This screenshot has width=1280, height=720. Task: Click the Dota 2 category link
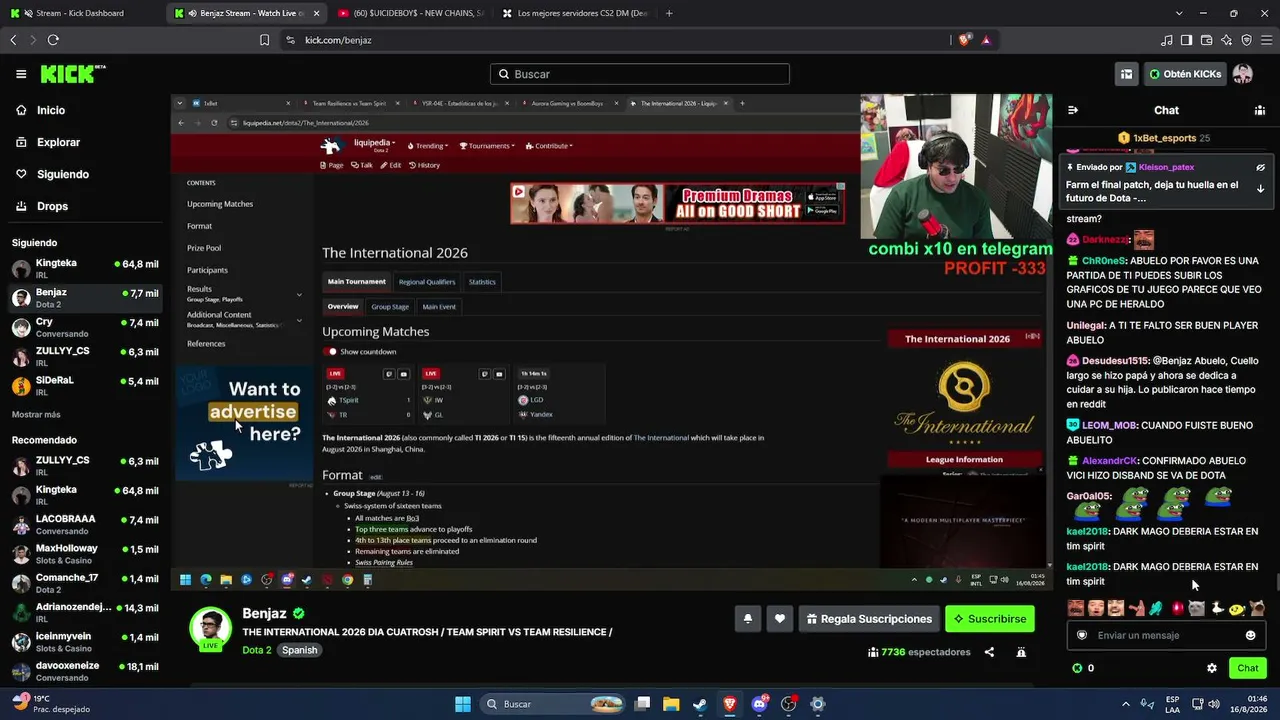pyautogui.click(x=257, y=650)
